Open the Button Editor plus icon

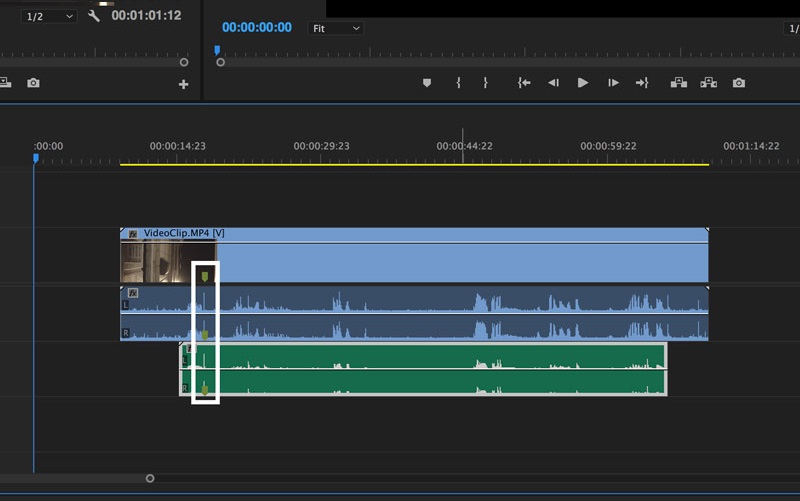point(183,84)
